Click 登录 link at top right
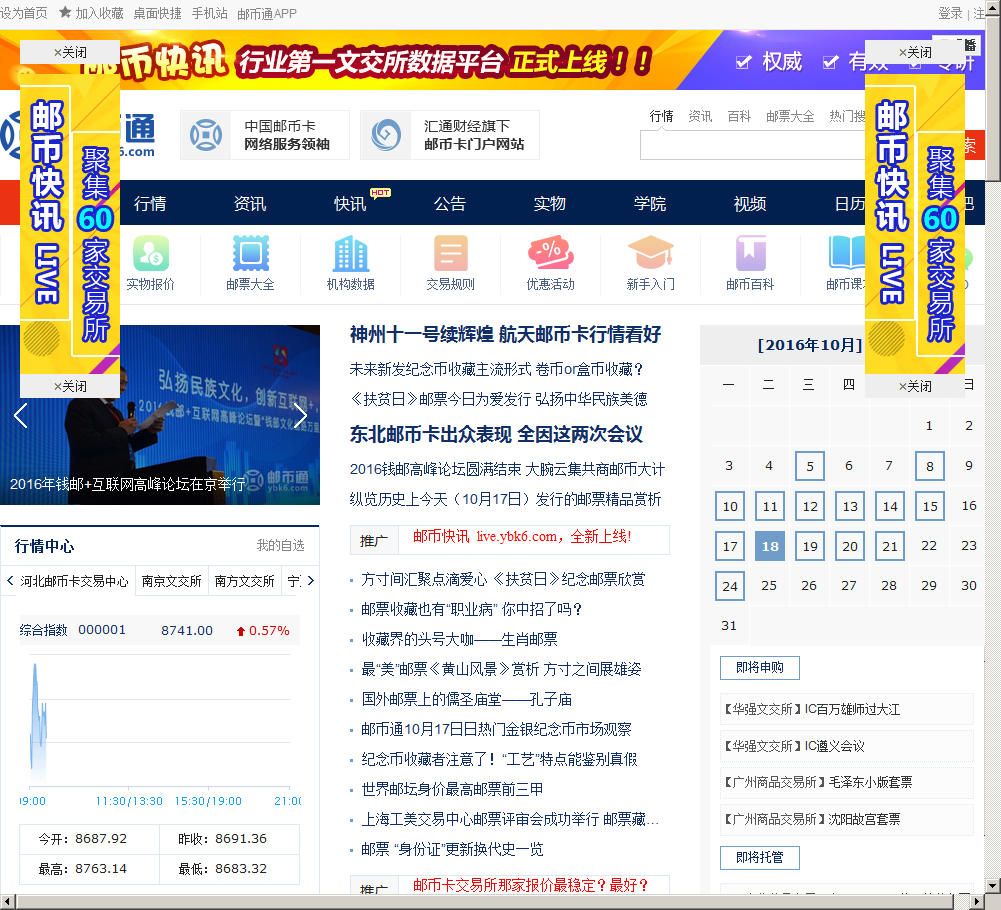This screenshot has width=1001, height=910. pyautogui.click(x=950, y=13)
